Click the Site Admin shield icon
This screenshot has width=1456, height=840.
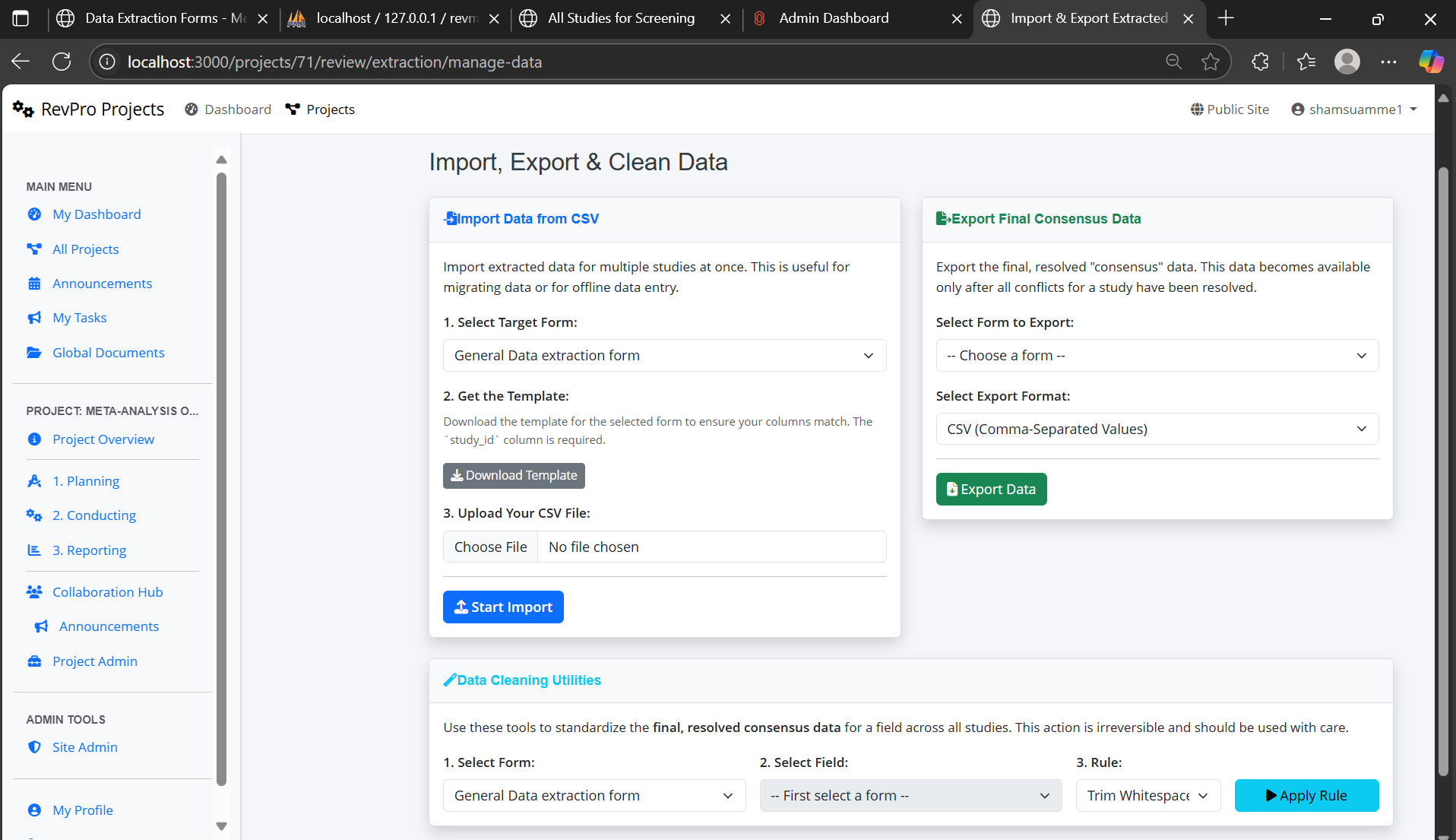34,747
